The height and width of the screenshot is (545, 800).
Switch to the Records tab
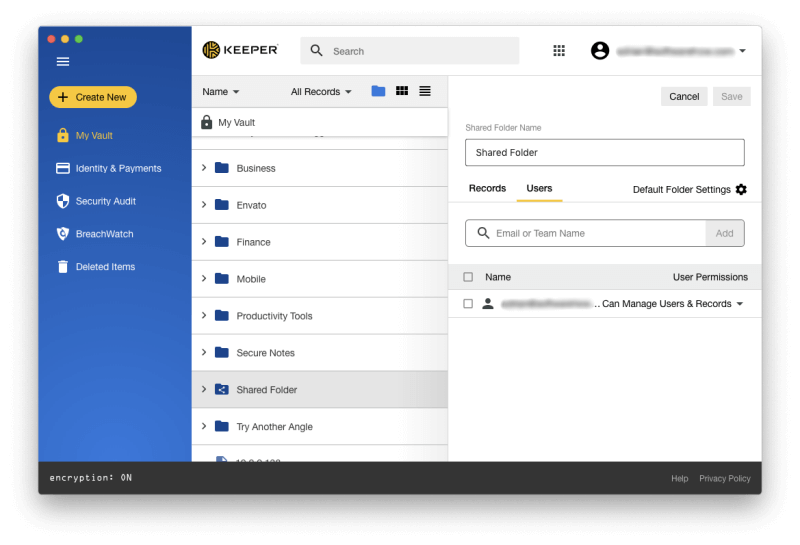pos(487,188)
